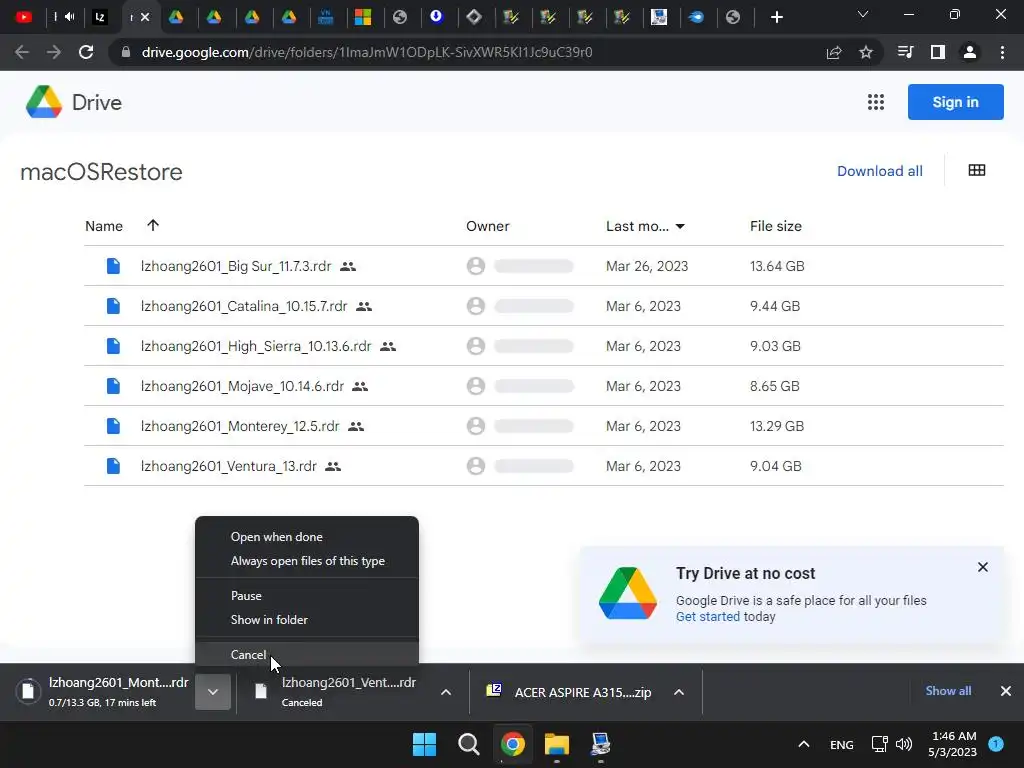This screenshot has width=1024, height=768.
Task: Switch to grid view layout icon
Action: [x=976, y=170]
